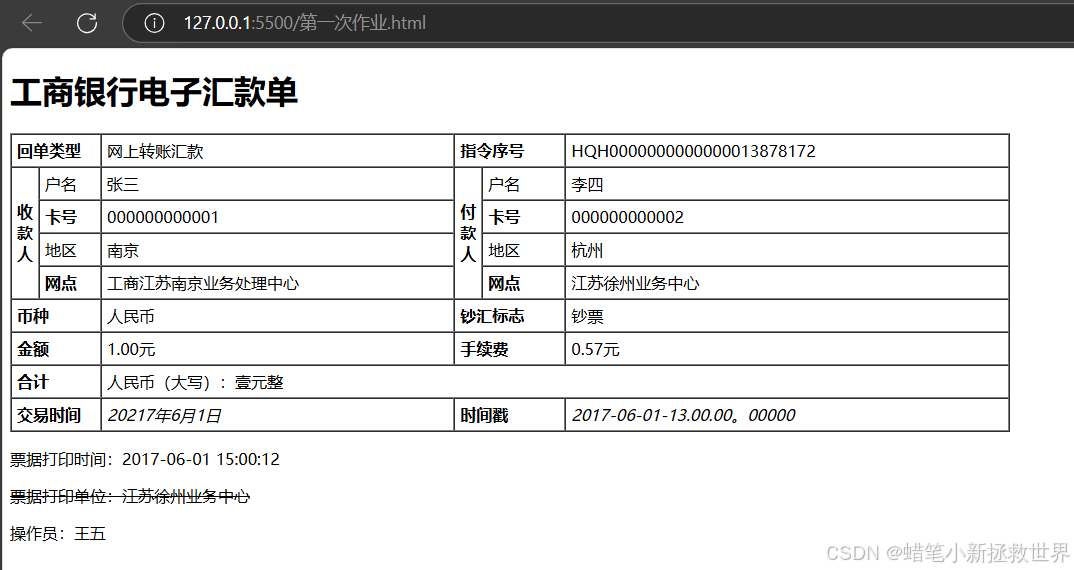Click the browser back arrow
This screenshot has height=570, width=1074.
tap(32, 23)
